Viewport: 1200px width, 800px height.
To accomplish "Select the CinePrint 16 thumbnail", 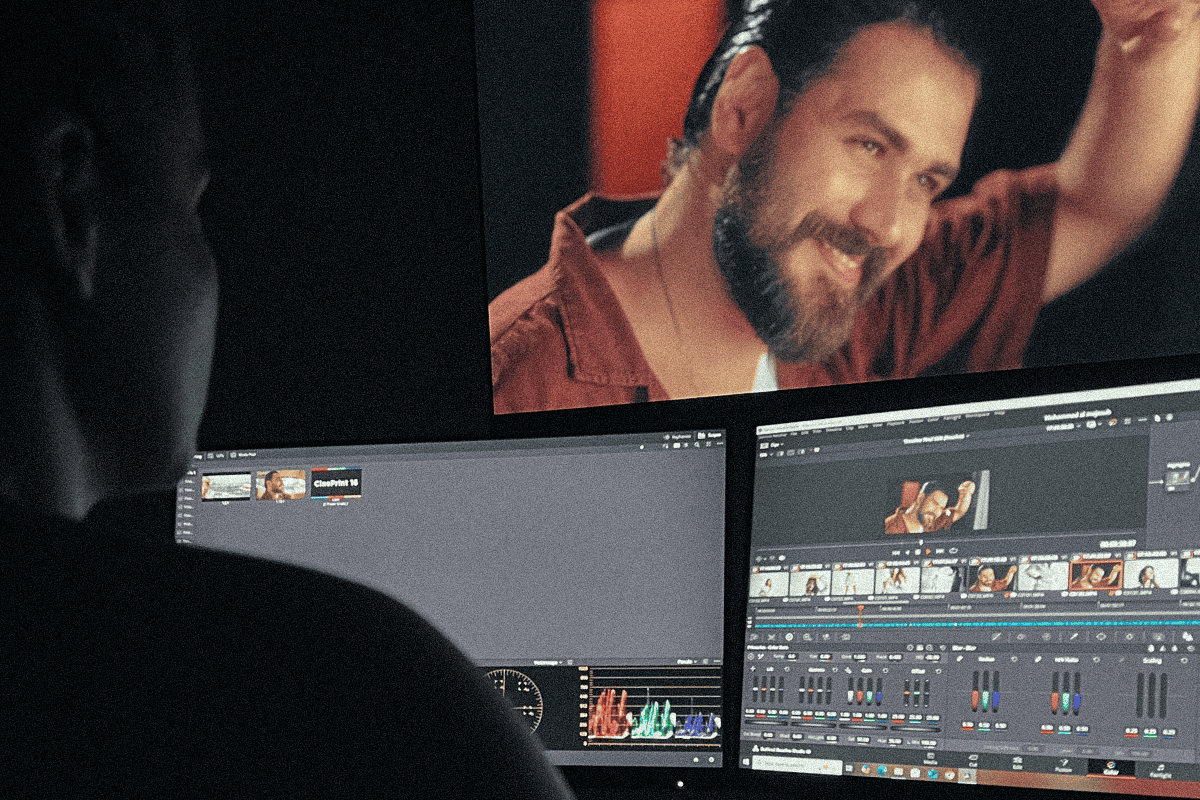I will (x=336, y=483).
